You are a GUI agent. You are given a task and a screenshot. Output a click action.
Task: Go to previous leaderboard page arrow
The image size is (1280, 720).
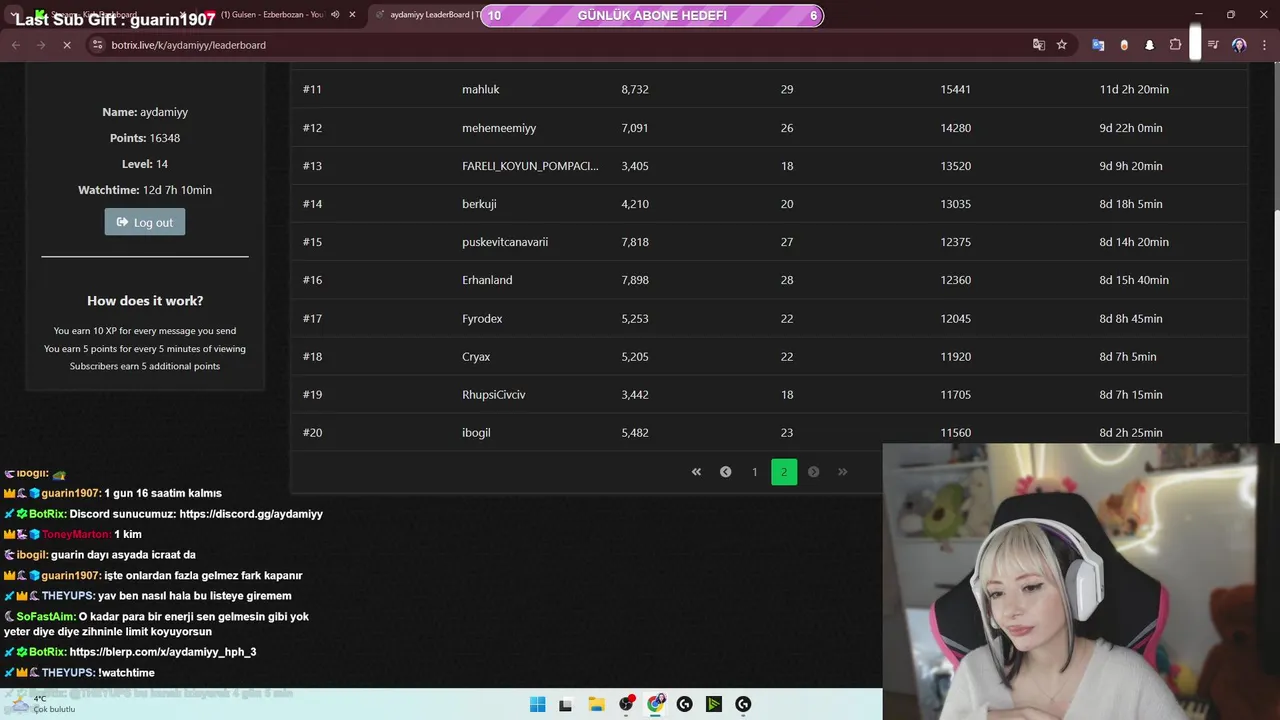(726, 472)
